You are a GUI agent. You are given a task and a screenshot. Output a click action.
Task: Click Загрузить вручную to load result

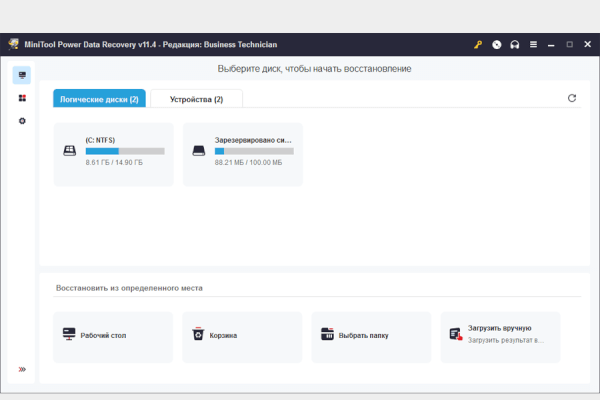[500, 336]
